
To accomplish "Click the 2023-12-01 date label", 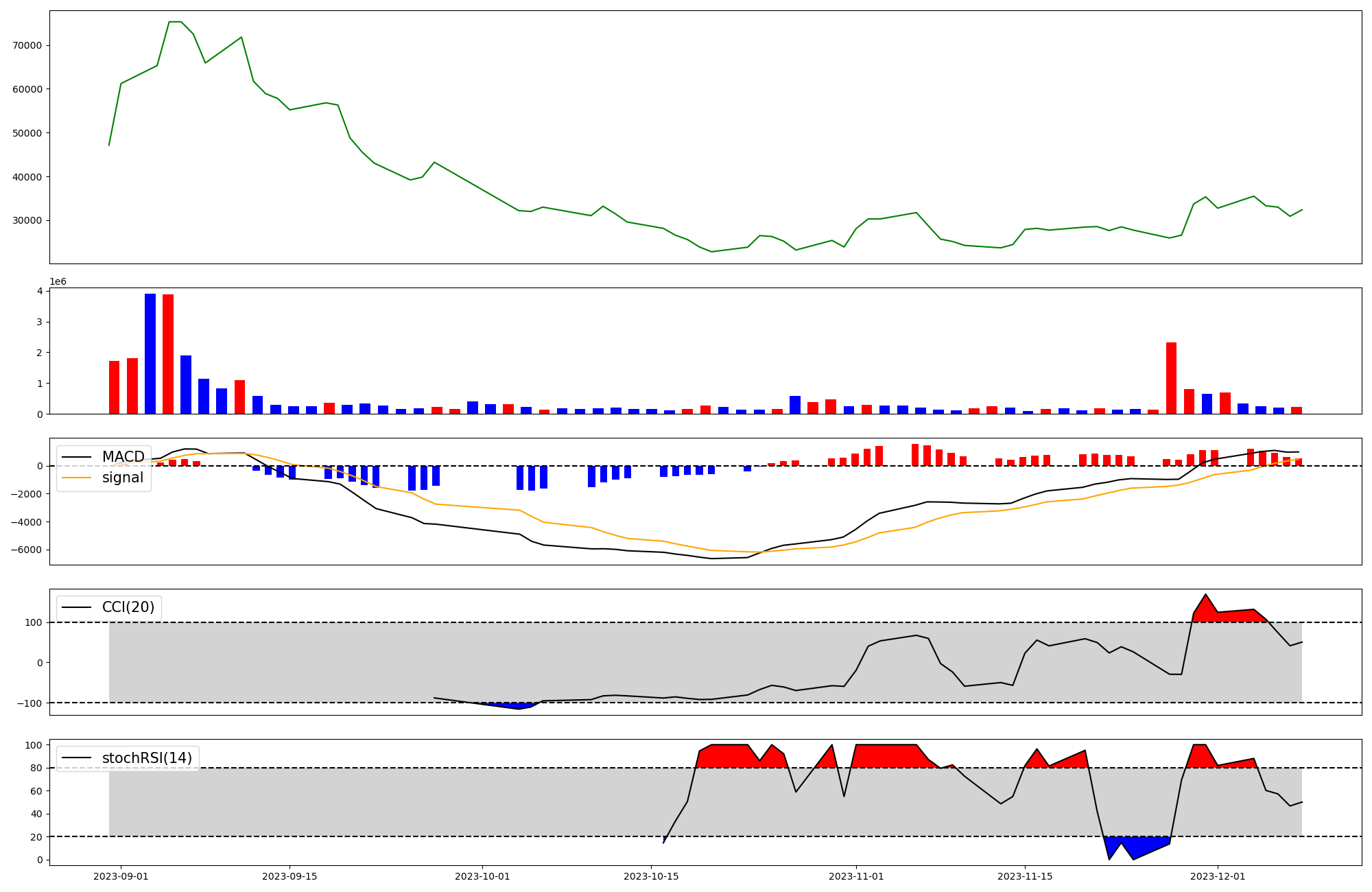I will point(1218,876).
